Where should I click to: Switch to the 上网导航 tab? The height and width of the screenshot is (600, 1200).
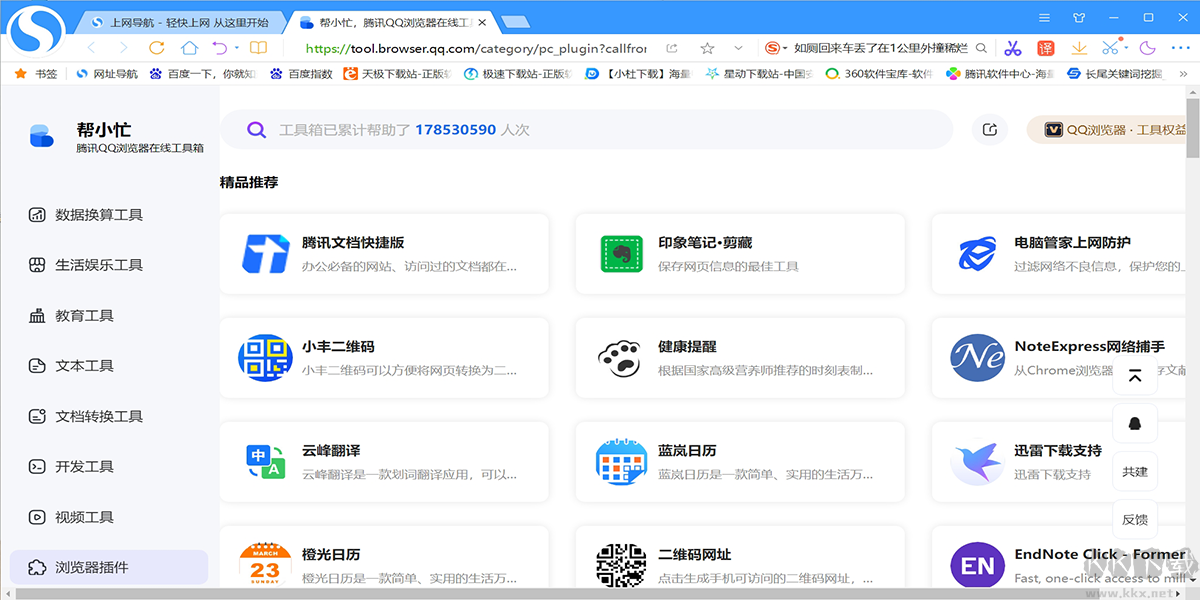click(180, 21)
